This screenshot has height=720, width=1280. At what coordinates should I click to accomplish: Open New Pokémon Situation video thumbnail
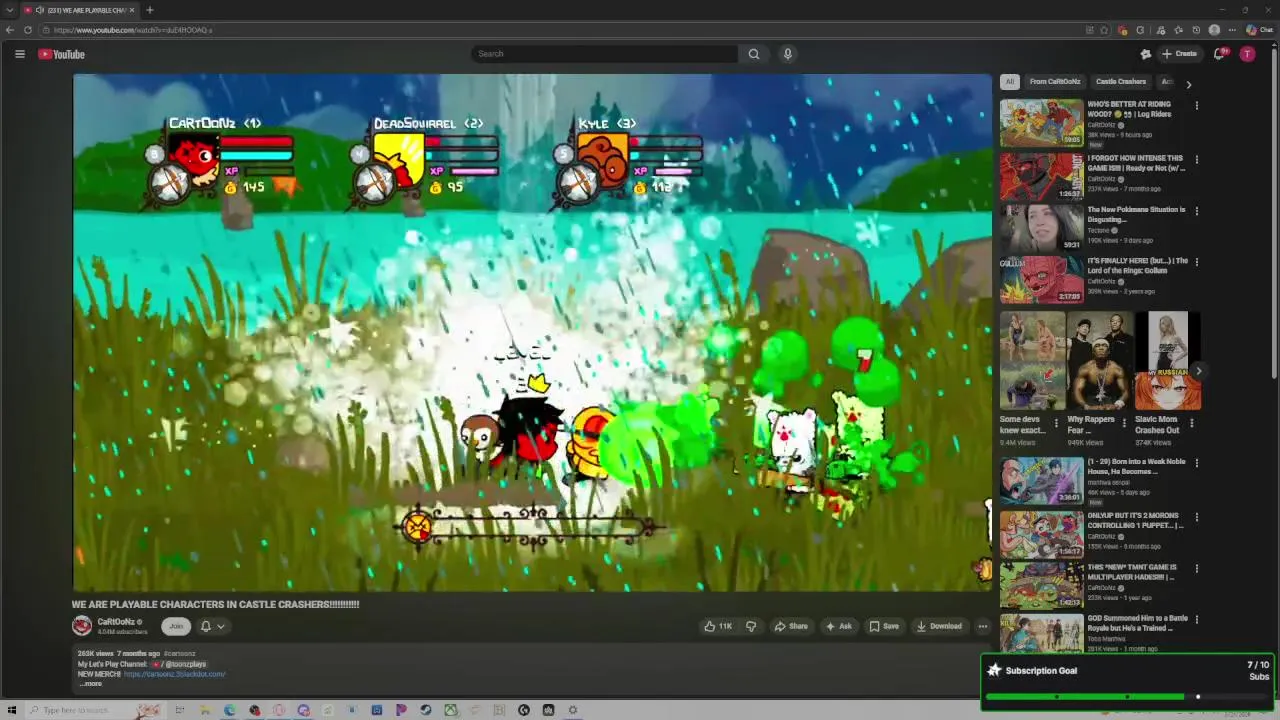coord(1042,227)
